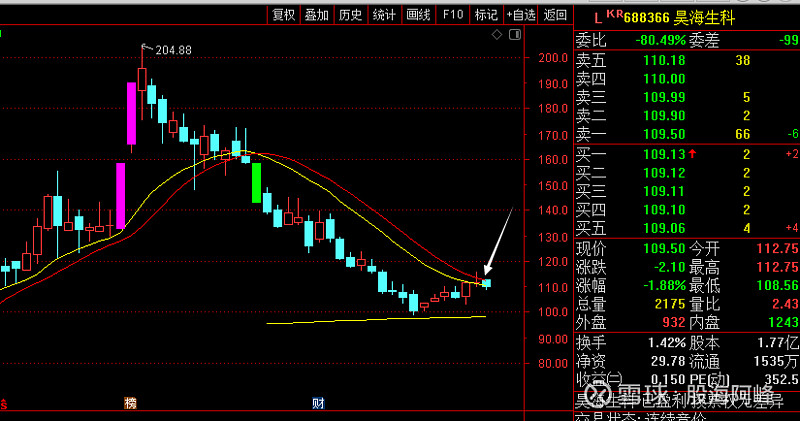Click the 200.0 price axis label
Viewport: 800px width, 421px height.
point(553,58)
